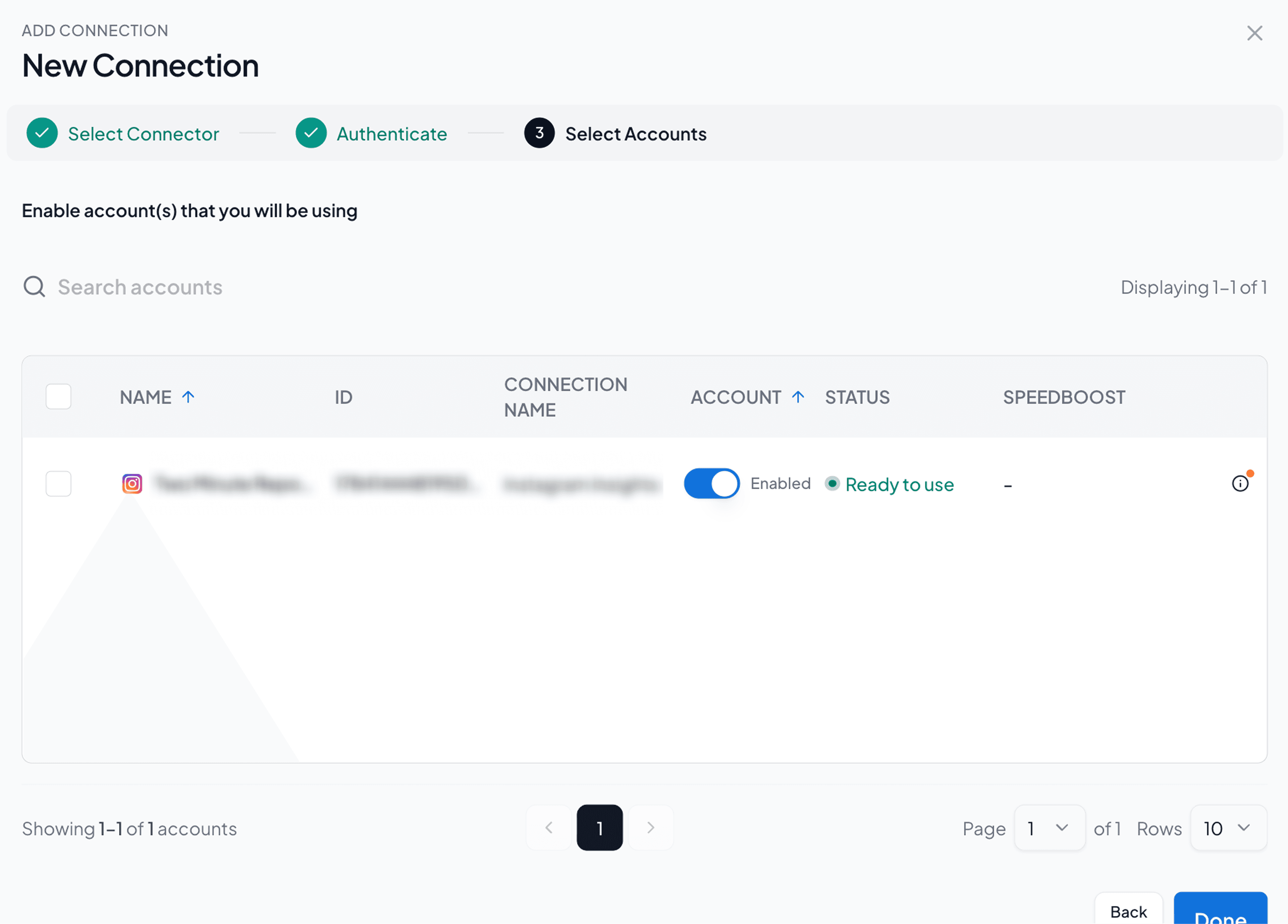
Task: Click the Search accounts field
Action: point(140,287)
